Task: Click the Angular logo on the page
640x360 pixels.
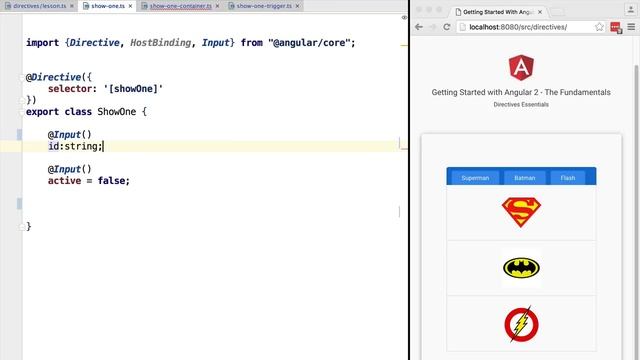Action: coord(521,68)
